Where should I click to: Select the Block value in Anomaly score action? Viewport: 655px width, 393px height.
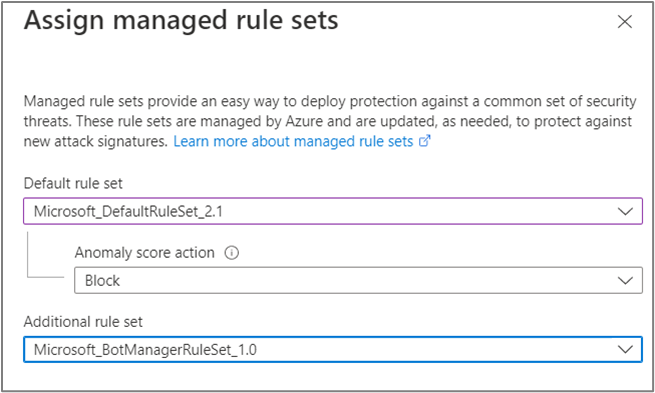click(x=102, y=281)
